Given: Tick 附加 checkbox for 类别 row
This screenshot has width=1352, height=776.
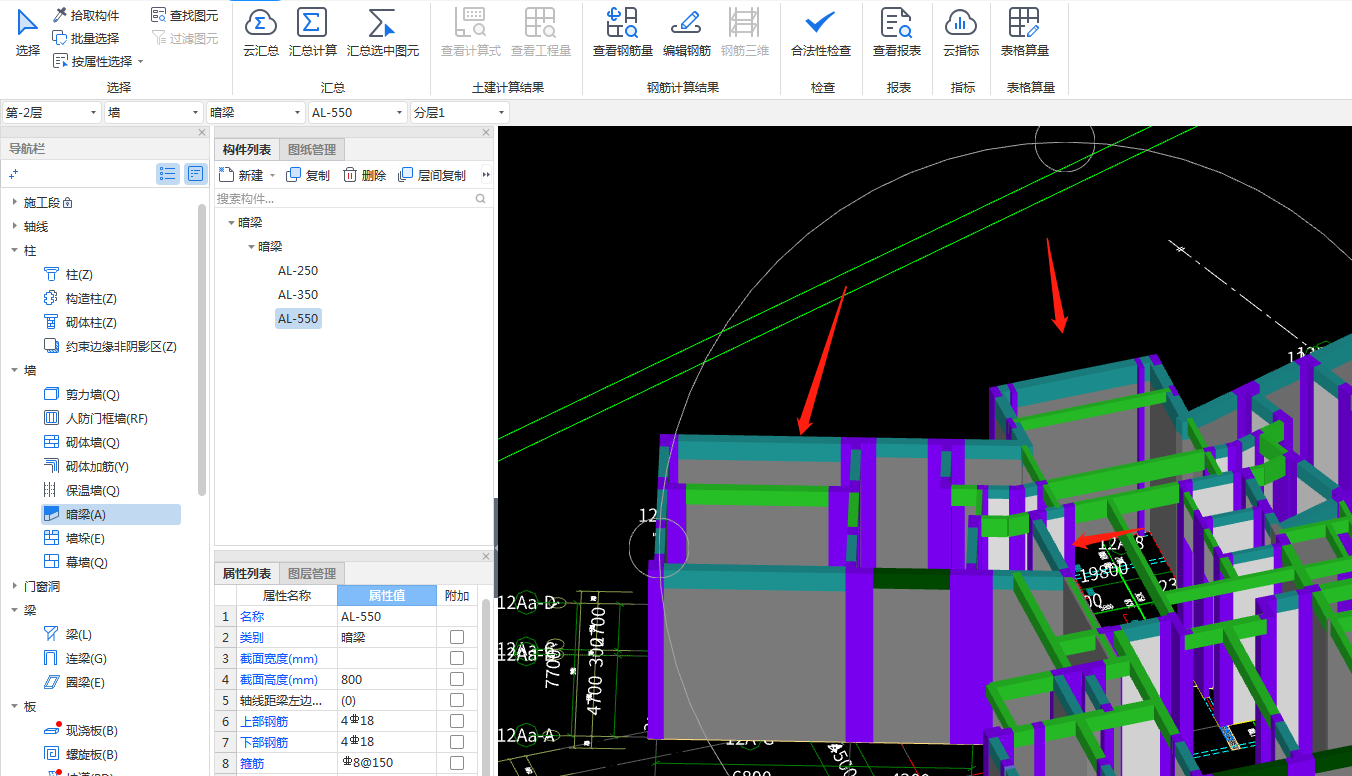Looking at the screenshot, I should [x=457, y=637].
